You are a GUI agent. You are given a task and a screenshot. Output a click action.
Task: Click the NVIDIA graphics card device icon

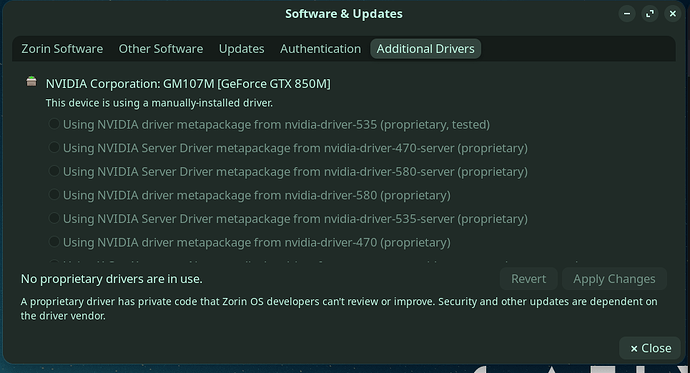click(31, 81)
